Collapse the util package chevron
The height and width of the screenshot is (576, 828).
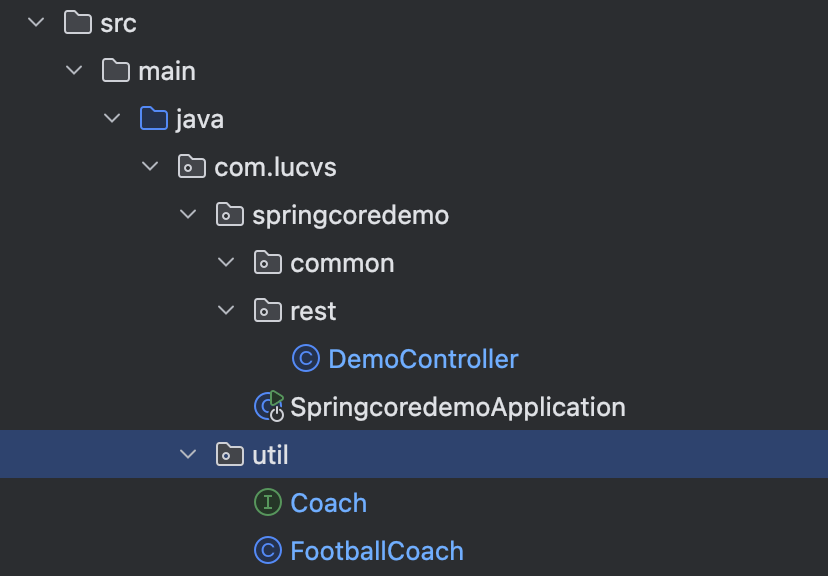pos(189,455)
